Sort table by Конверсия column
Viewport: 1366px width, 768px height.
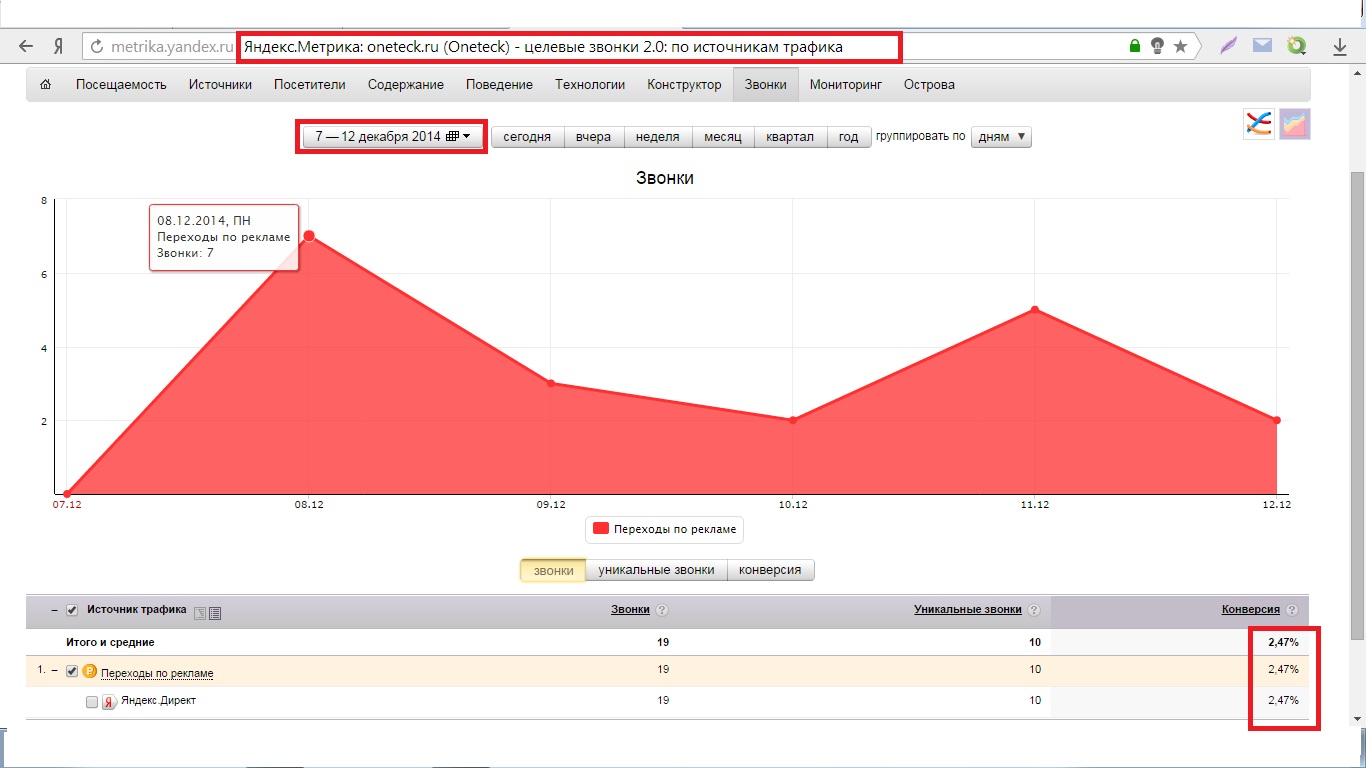pyautogui.click(x=1251, y=610)
